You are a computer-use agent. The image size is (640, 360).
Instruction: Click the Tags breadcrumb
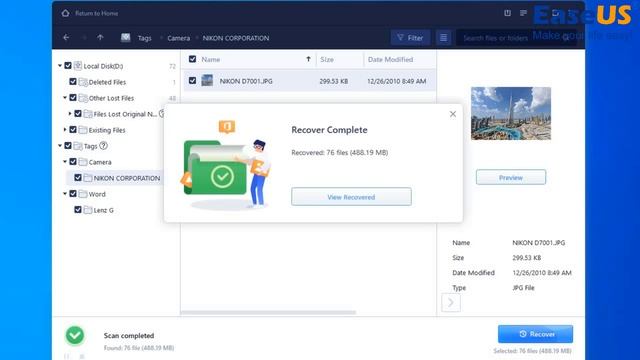[144, 38]
